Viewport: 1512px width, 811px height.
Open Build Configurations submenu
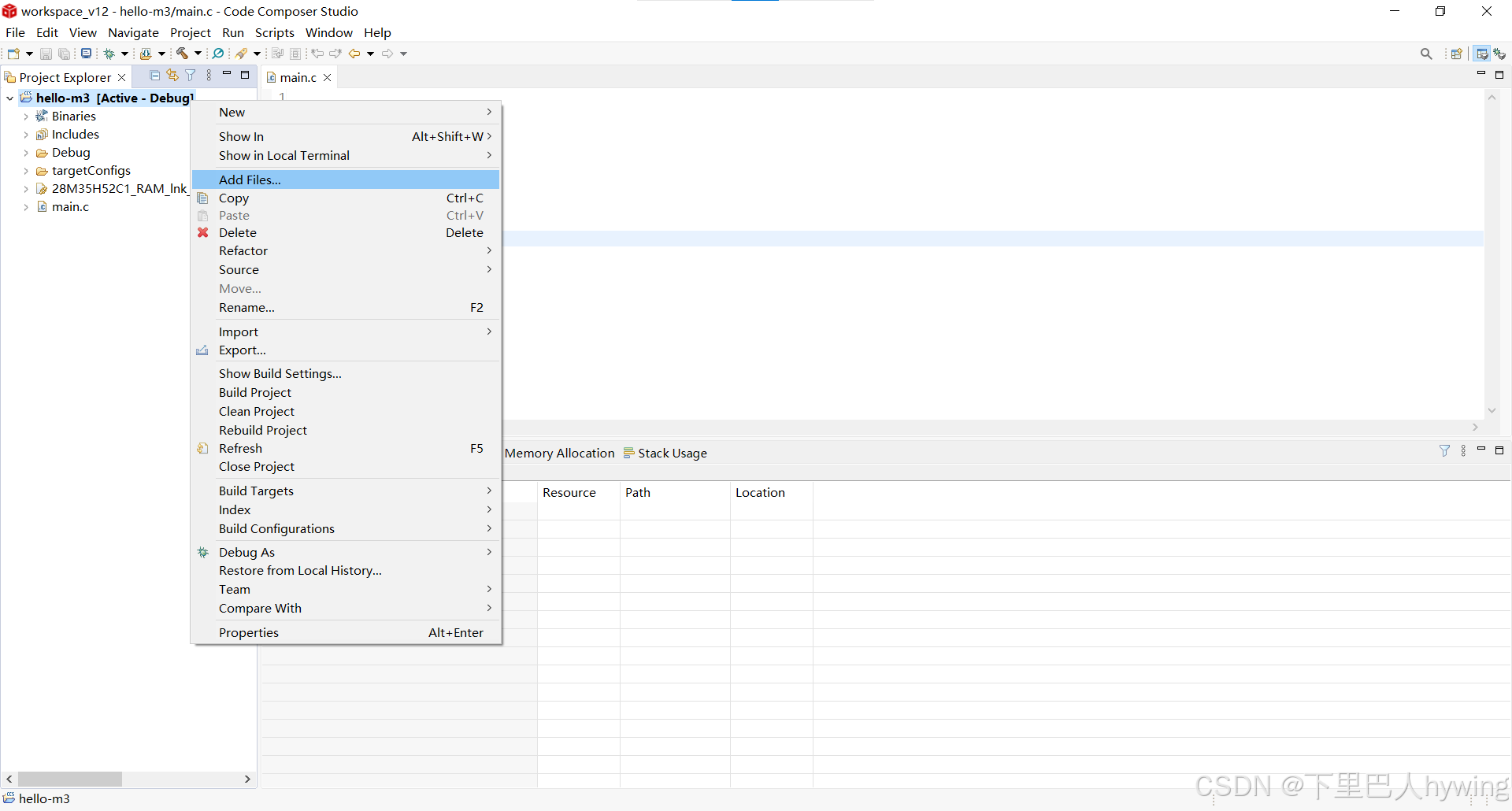click(x=346, y=528)
